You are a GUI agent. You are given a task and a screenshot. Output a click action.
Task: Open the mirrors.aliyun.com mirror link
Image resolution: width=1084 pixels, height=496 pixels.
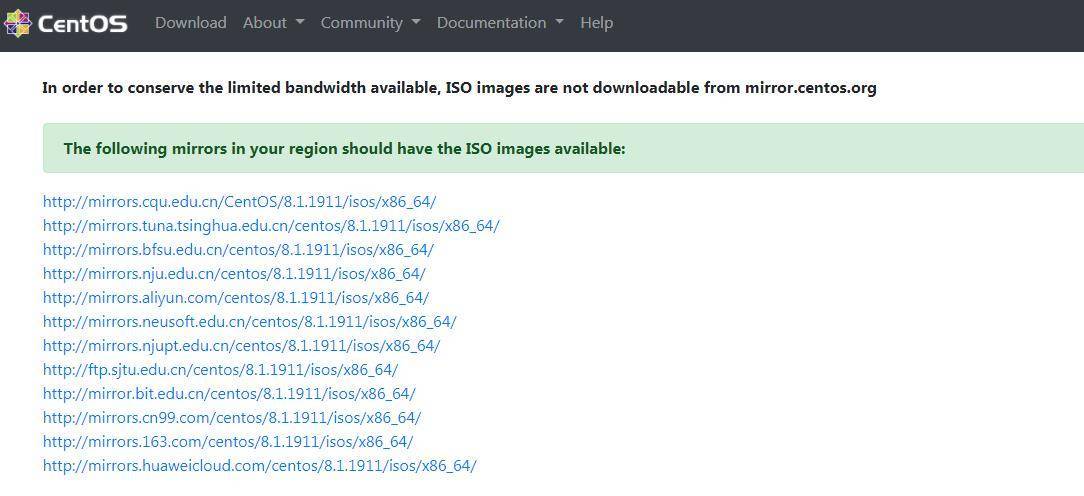236,297
